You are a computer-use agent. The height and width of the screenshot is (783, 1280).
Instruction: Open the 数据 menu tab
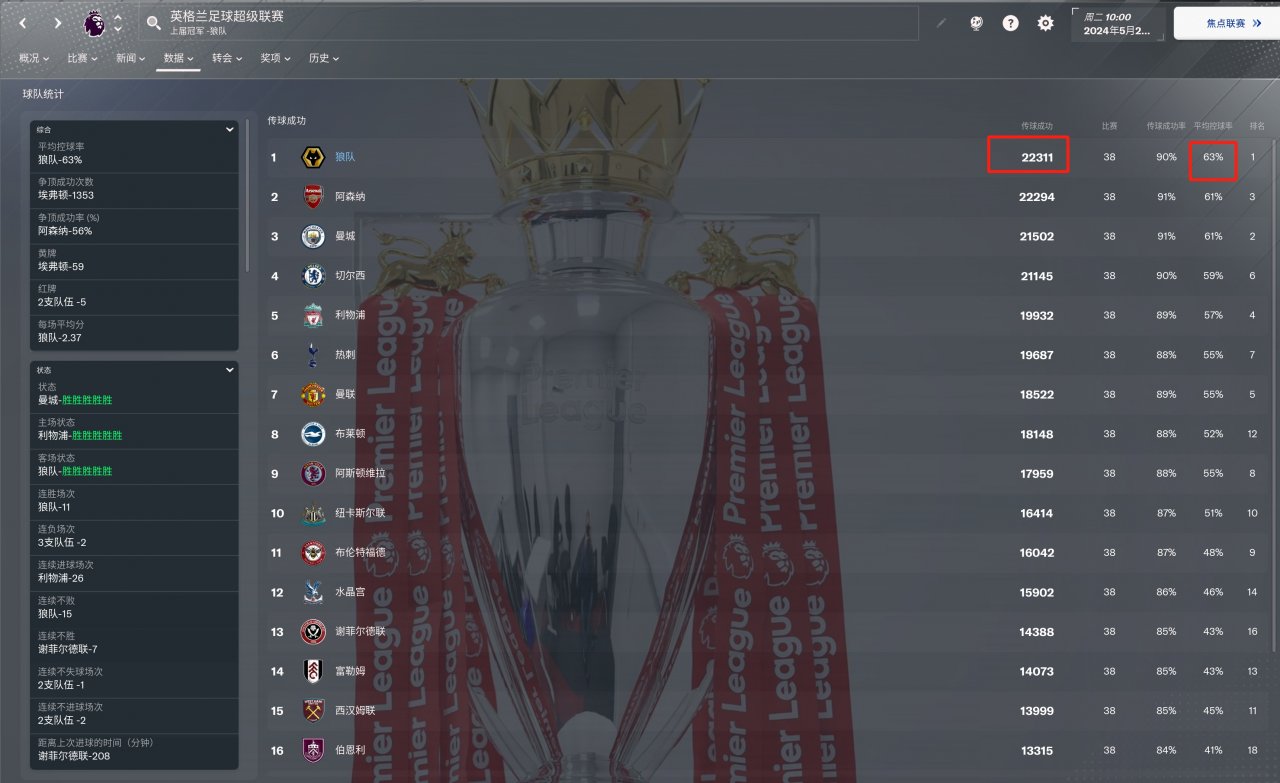pyautogui.click(x=178, y=58)
